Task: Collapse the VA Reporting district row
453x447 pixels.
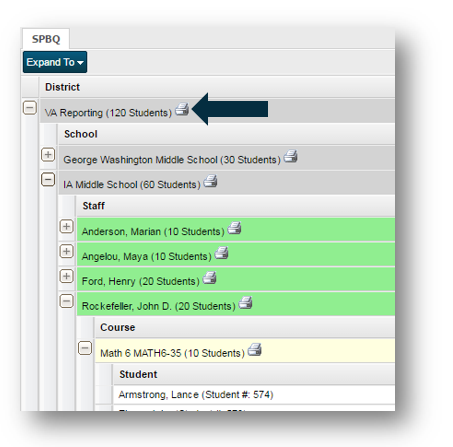Action: (x=30, y=108)
